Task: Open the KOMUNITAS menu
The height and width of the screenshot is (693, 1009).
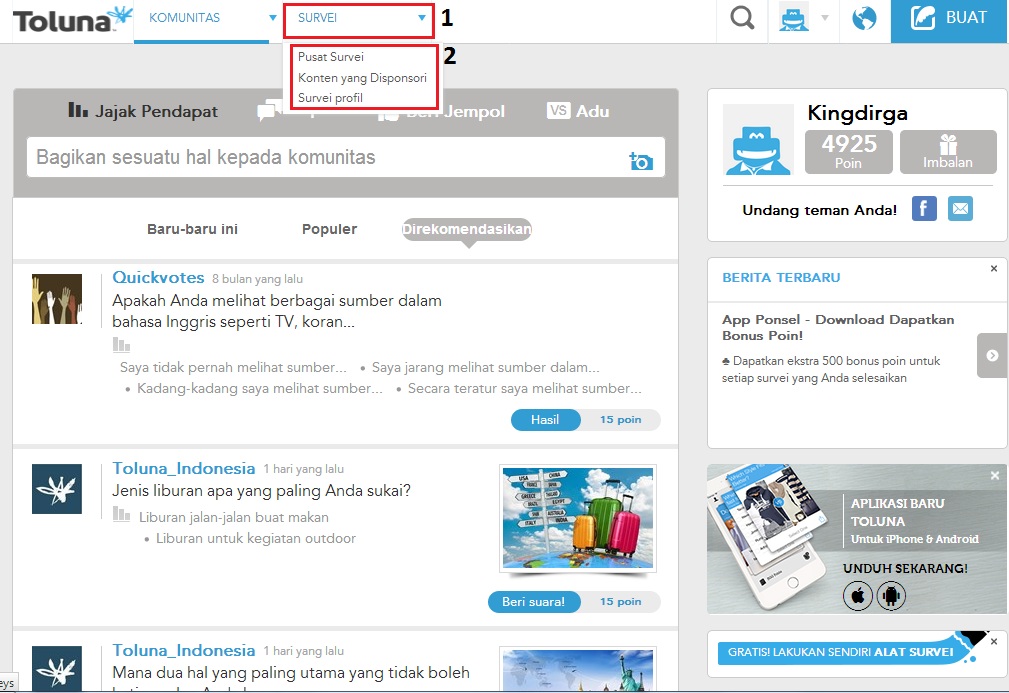Action: click(185, 18)
